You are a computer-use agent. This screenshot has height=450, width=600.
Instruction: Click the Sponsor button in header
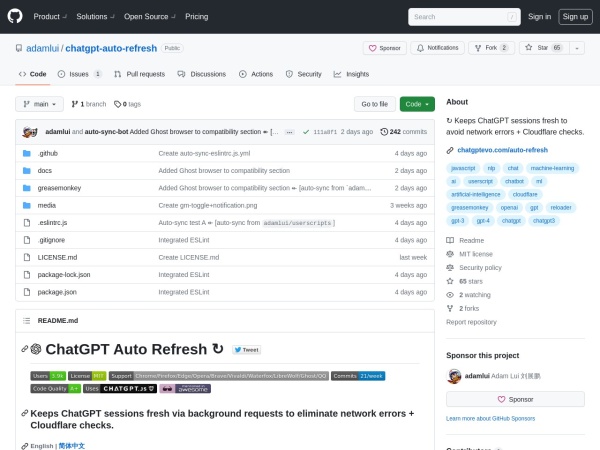(x=385, y=48)
